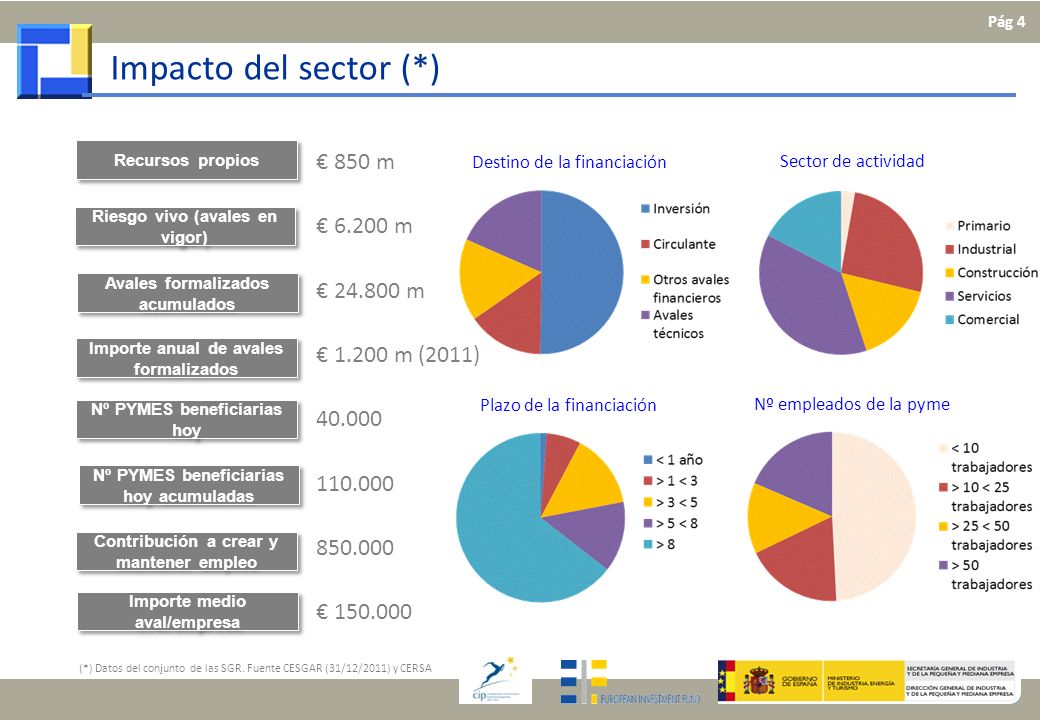Click the CIP logo in footer
This screenshot has width=1040, height=720.
click(495, 680)
